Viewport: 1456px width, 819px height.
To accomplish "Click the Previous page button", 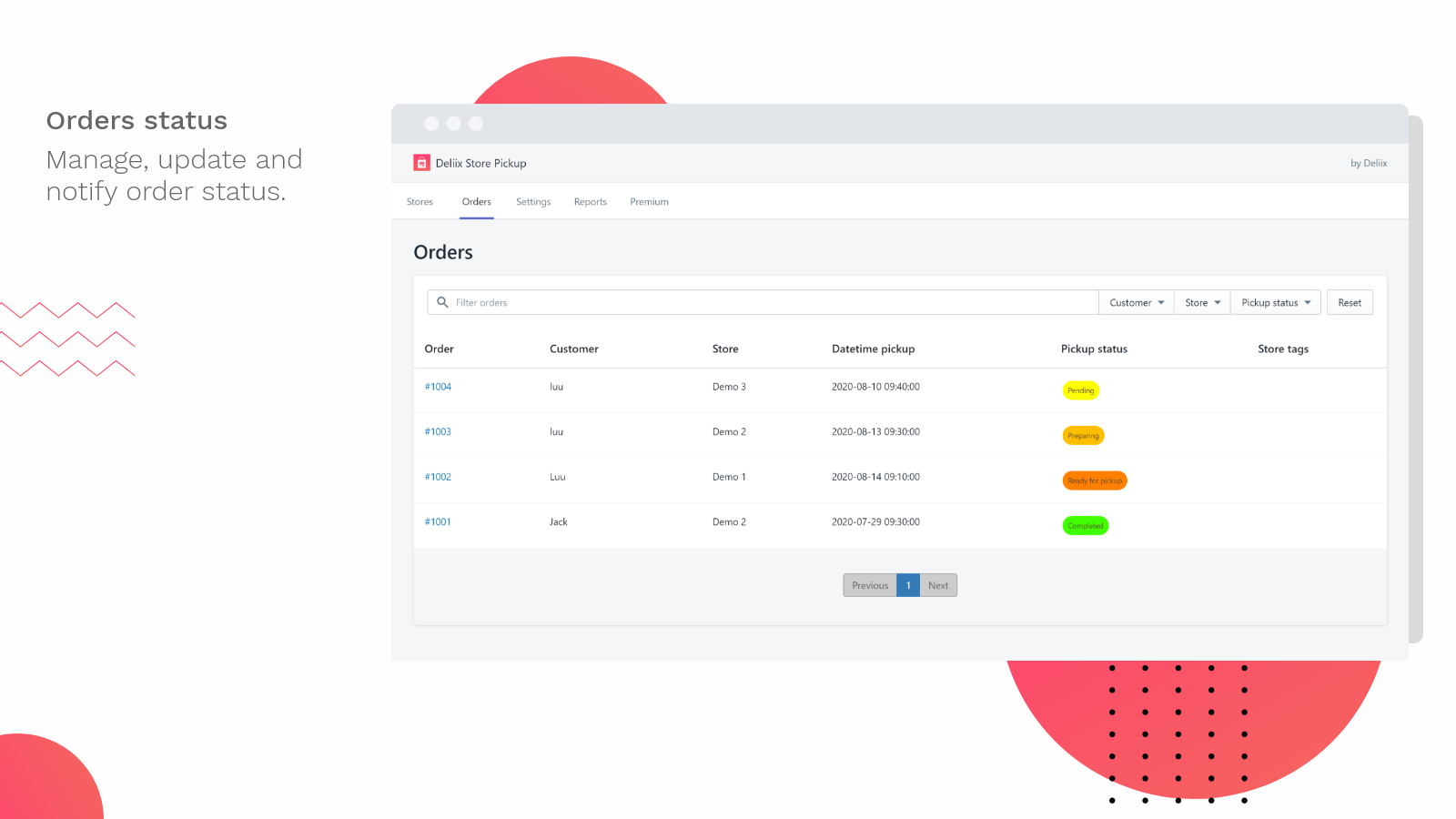I will coord(870,585).
